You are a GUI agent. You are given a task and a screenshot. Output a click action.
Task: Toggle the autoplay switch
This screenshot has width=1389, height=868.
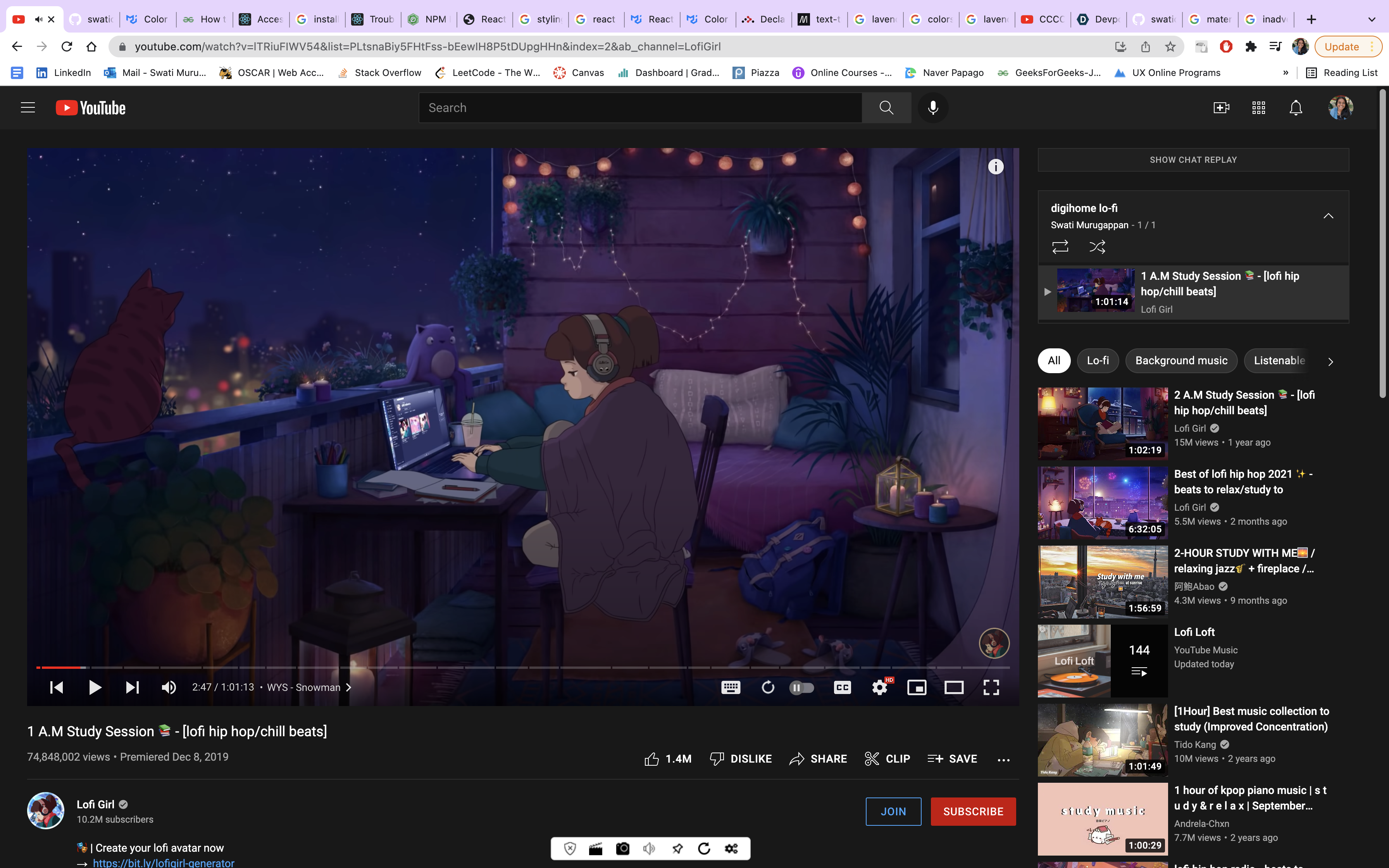tap(802, 687)
